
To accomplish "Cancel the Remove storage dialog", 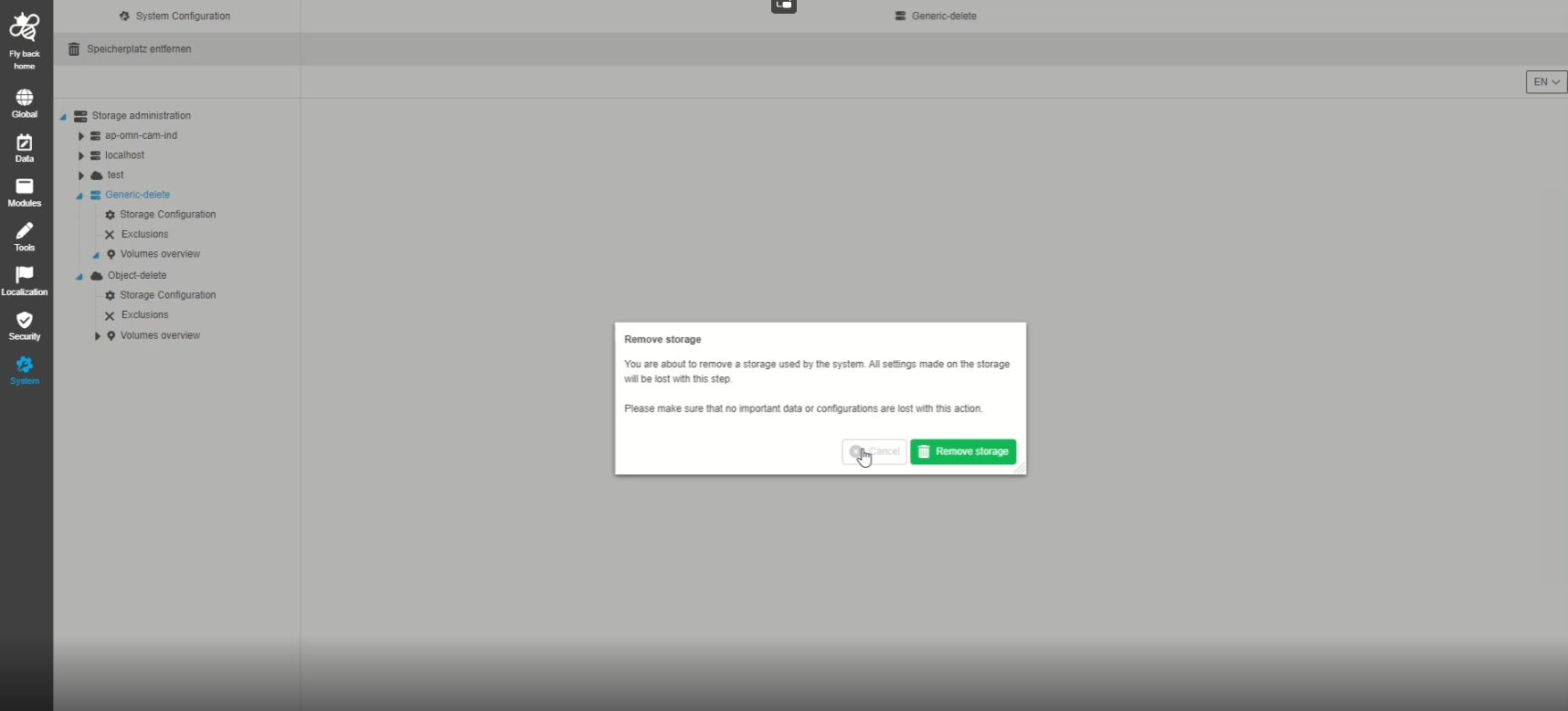I will click(874, 451).
